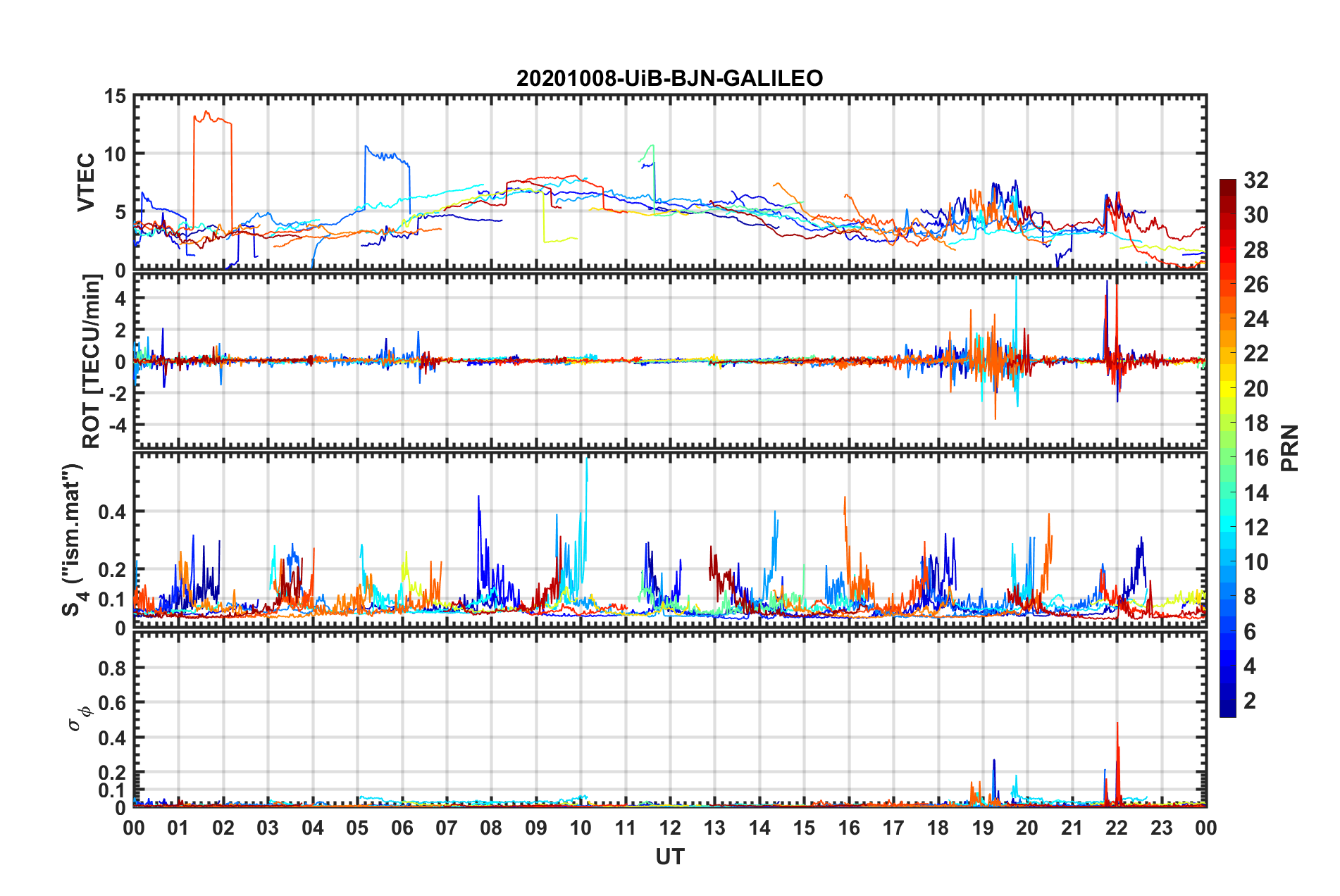
Task: Click the orange VTEC plateau near 01:30 UT
Action: (212, 118)
